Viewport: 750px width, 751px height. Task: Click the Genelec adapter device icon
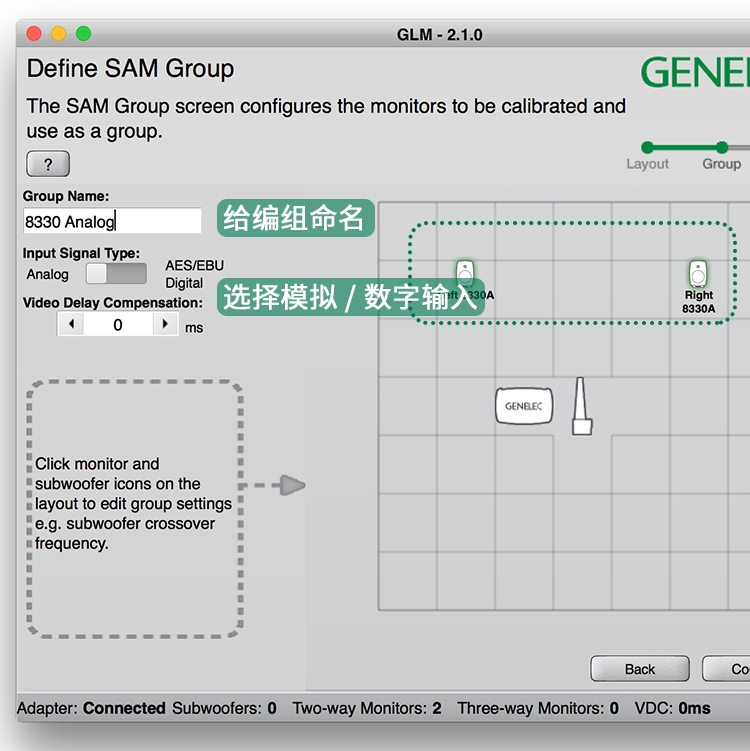click(524, 406)
